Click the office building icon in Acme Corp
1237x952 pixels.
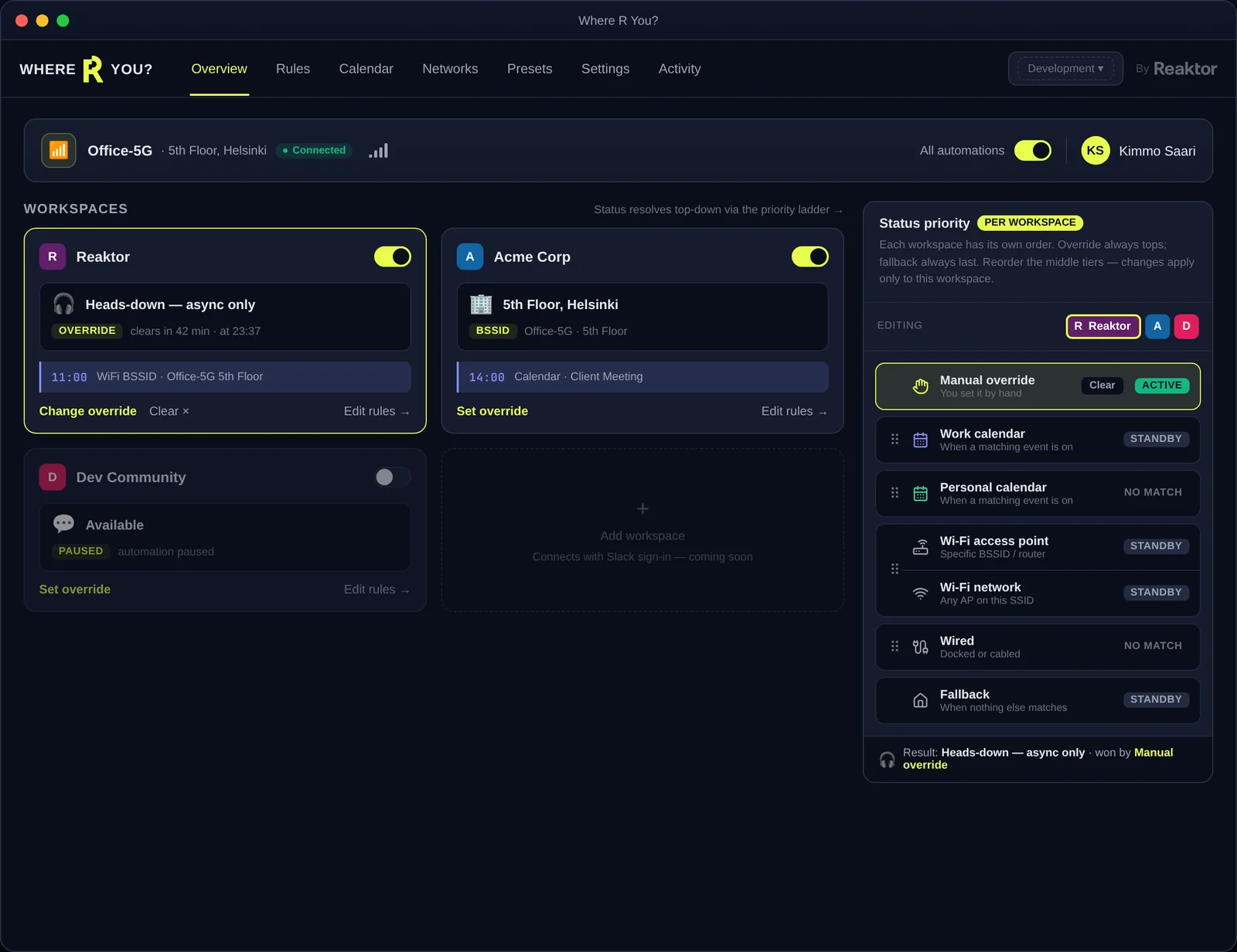[x=481, y=304]
